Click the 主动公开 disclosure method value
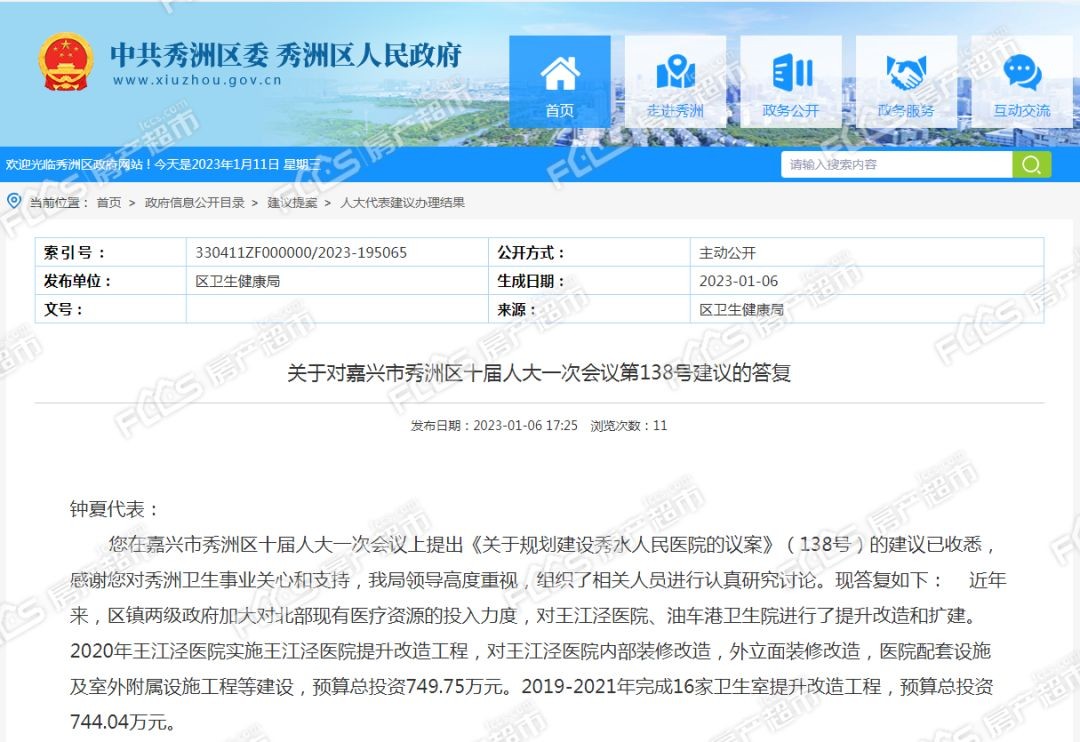This screenshot has height=742, width=1080. (727, 253)
